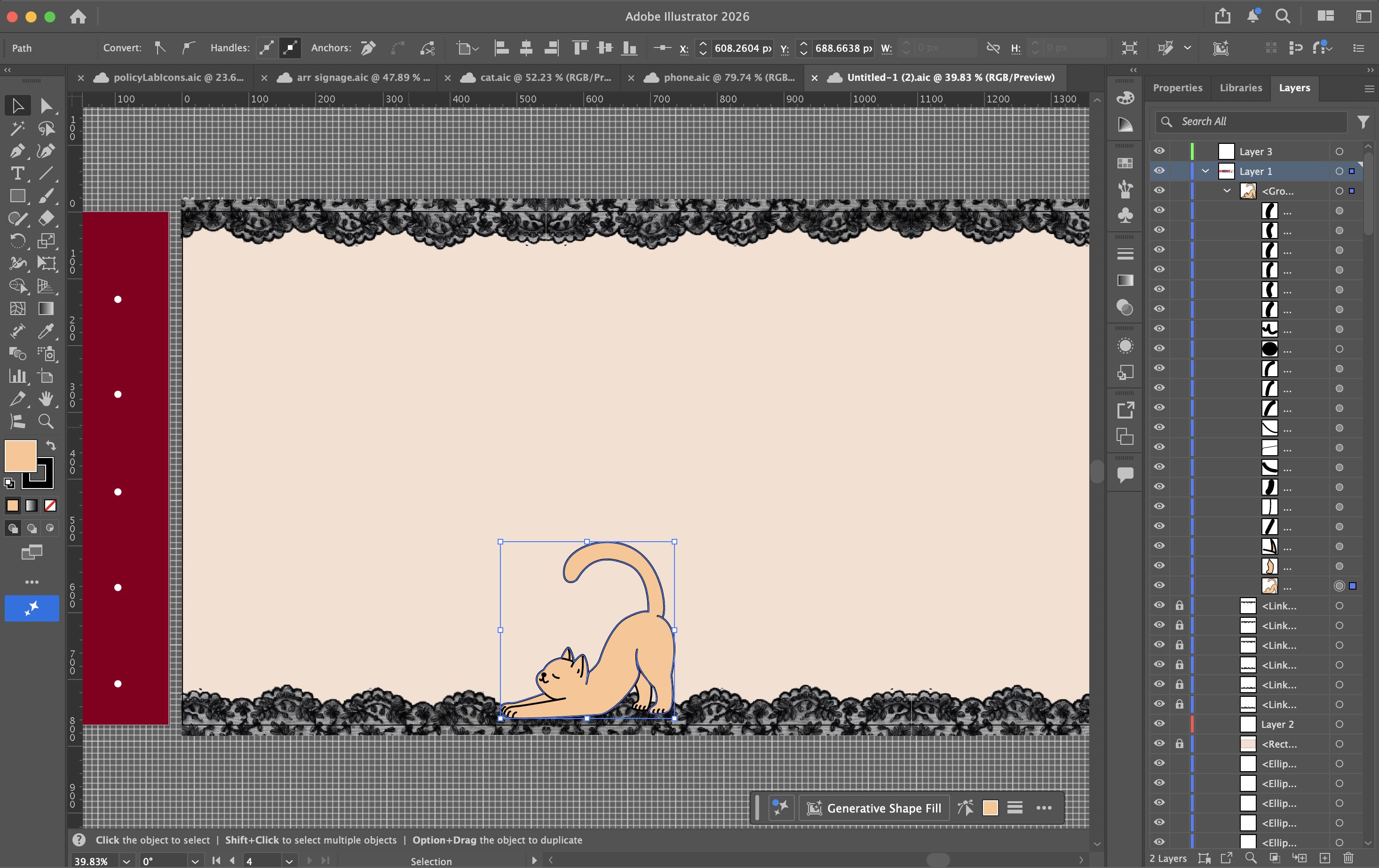
Task: Hide Layer 3 visibility eye
Action: coord(1159,151)
